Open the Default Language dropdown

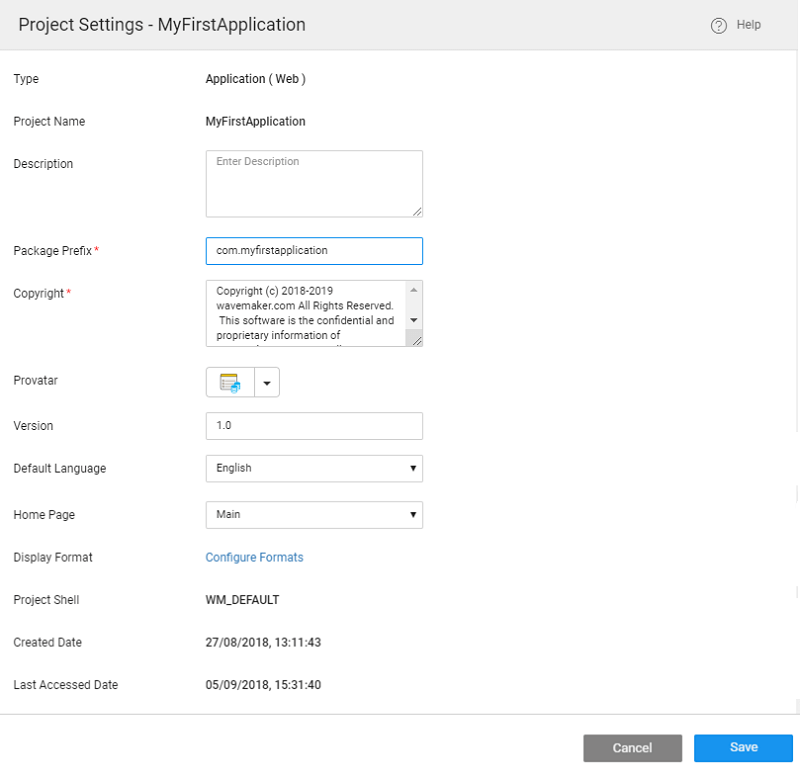coord(313,468)
